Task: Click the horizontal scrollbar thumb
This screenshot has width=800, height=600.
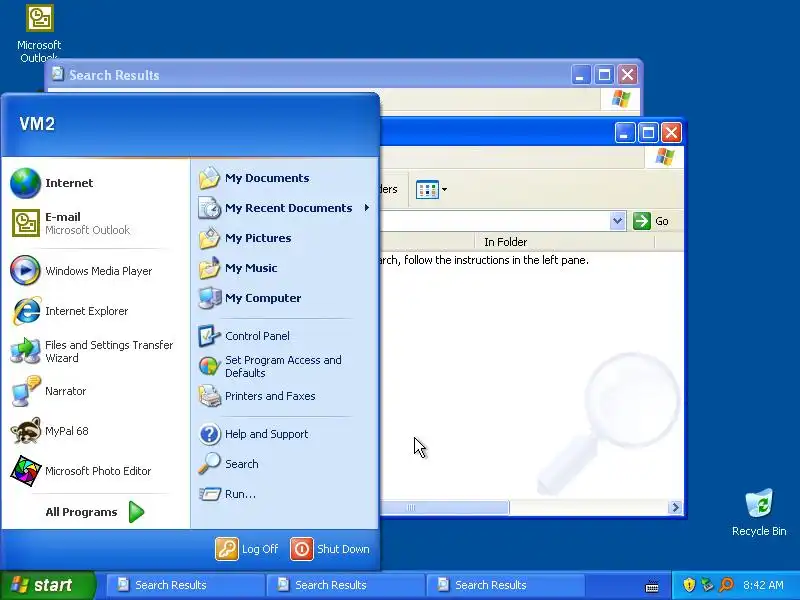Action: [444, 507]
